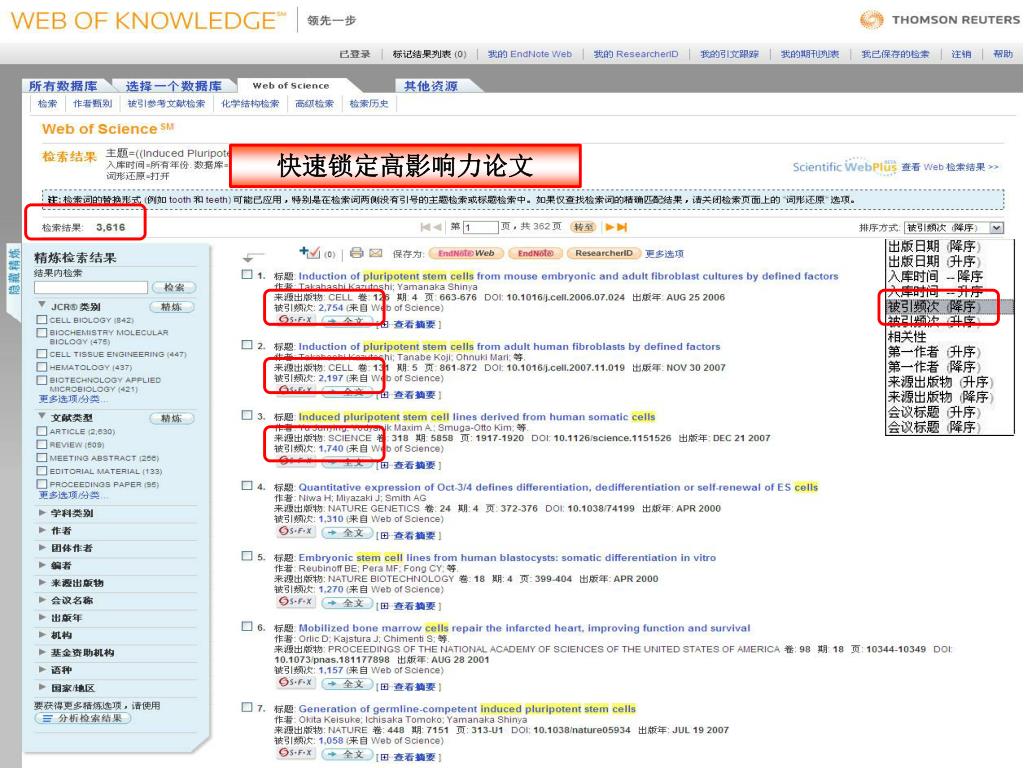Tick the REVIEW document type checkbox

42,444
